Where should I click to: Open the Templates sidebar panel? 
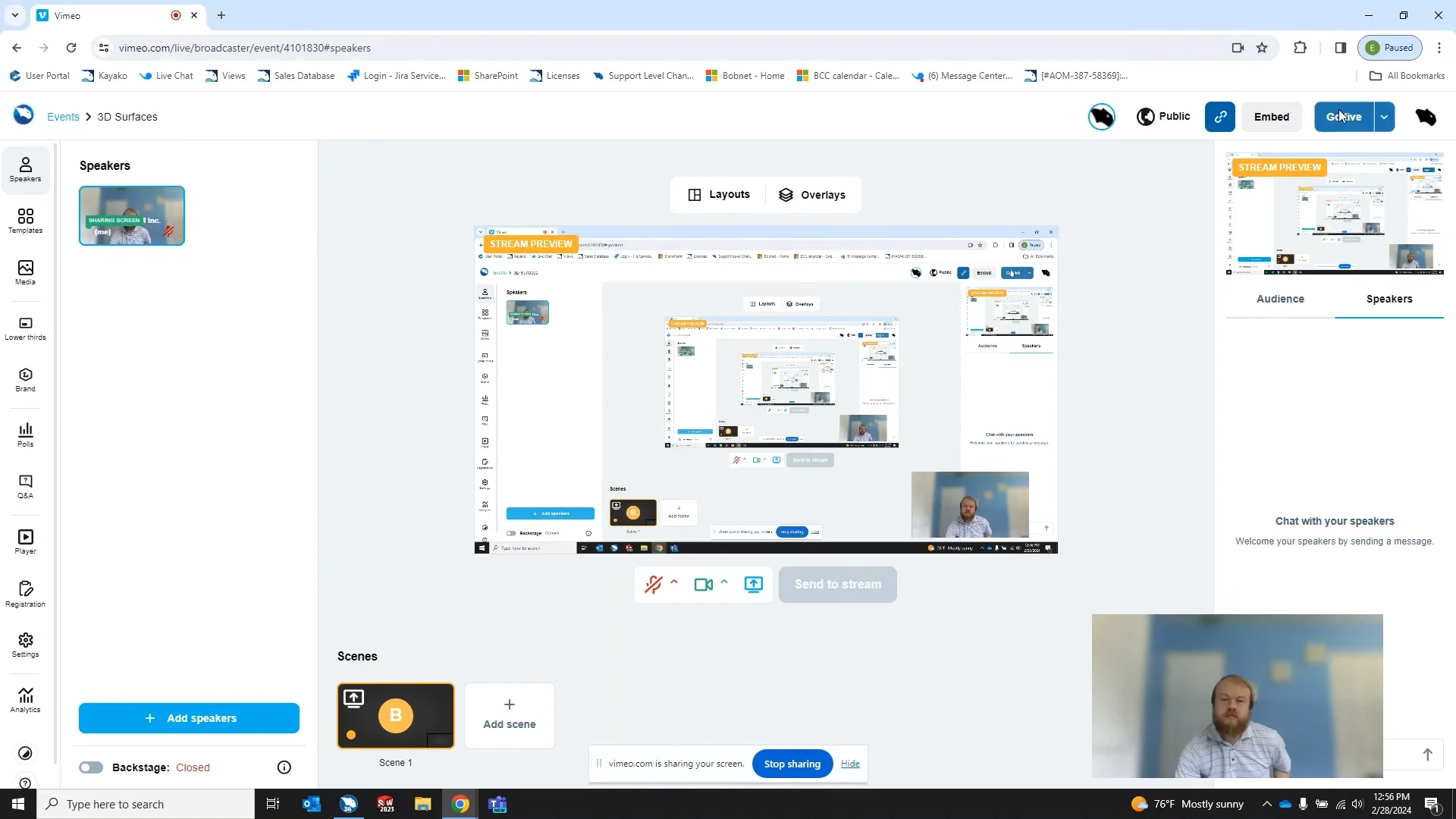[25, 221]
